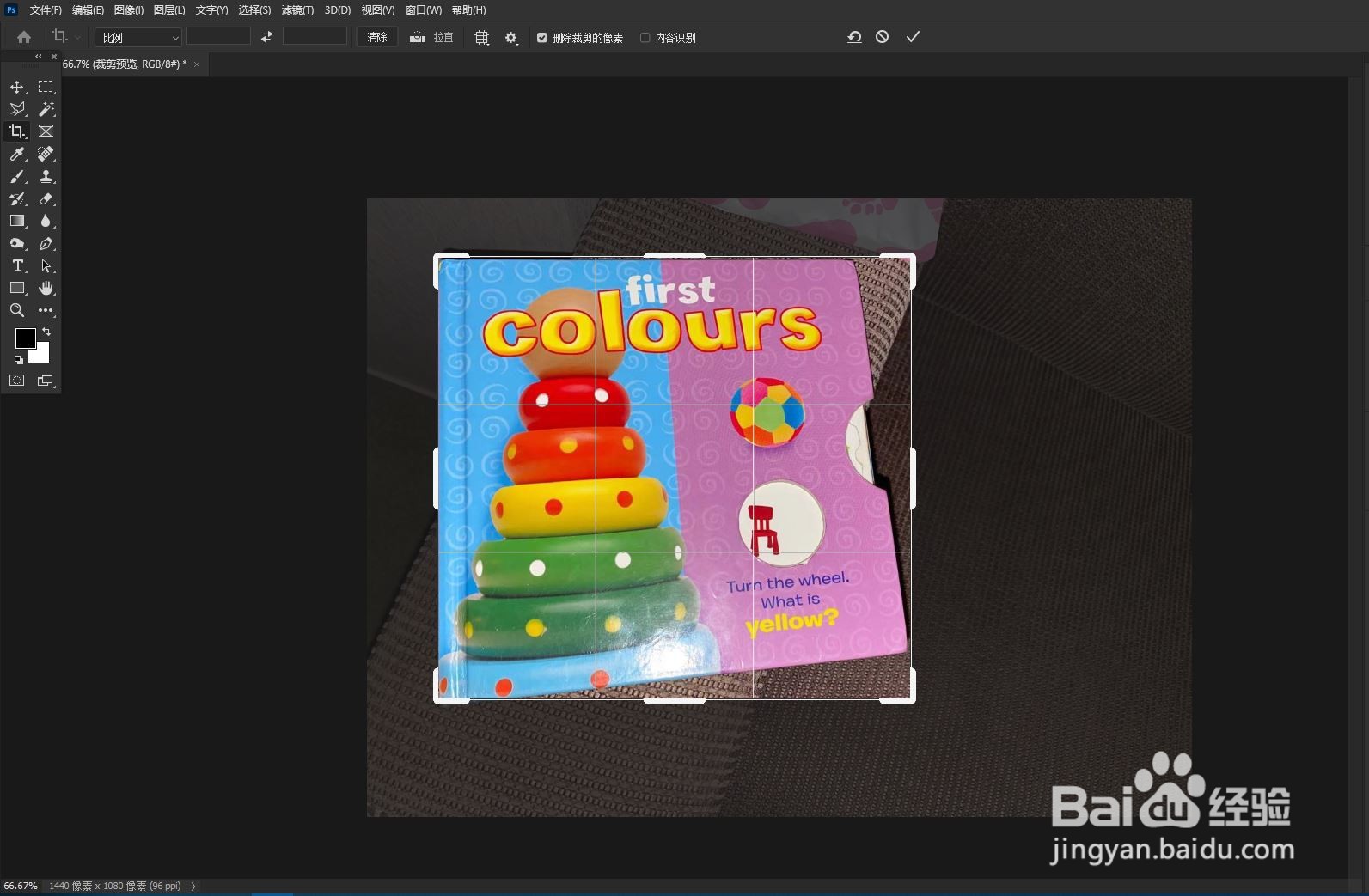The image size is (1369, 896).
Task: Change the screen mode
Action: (46, 380)
